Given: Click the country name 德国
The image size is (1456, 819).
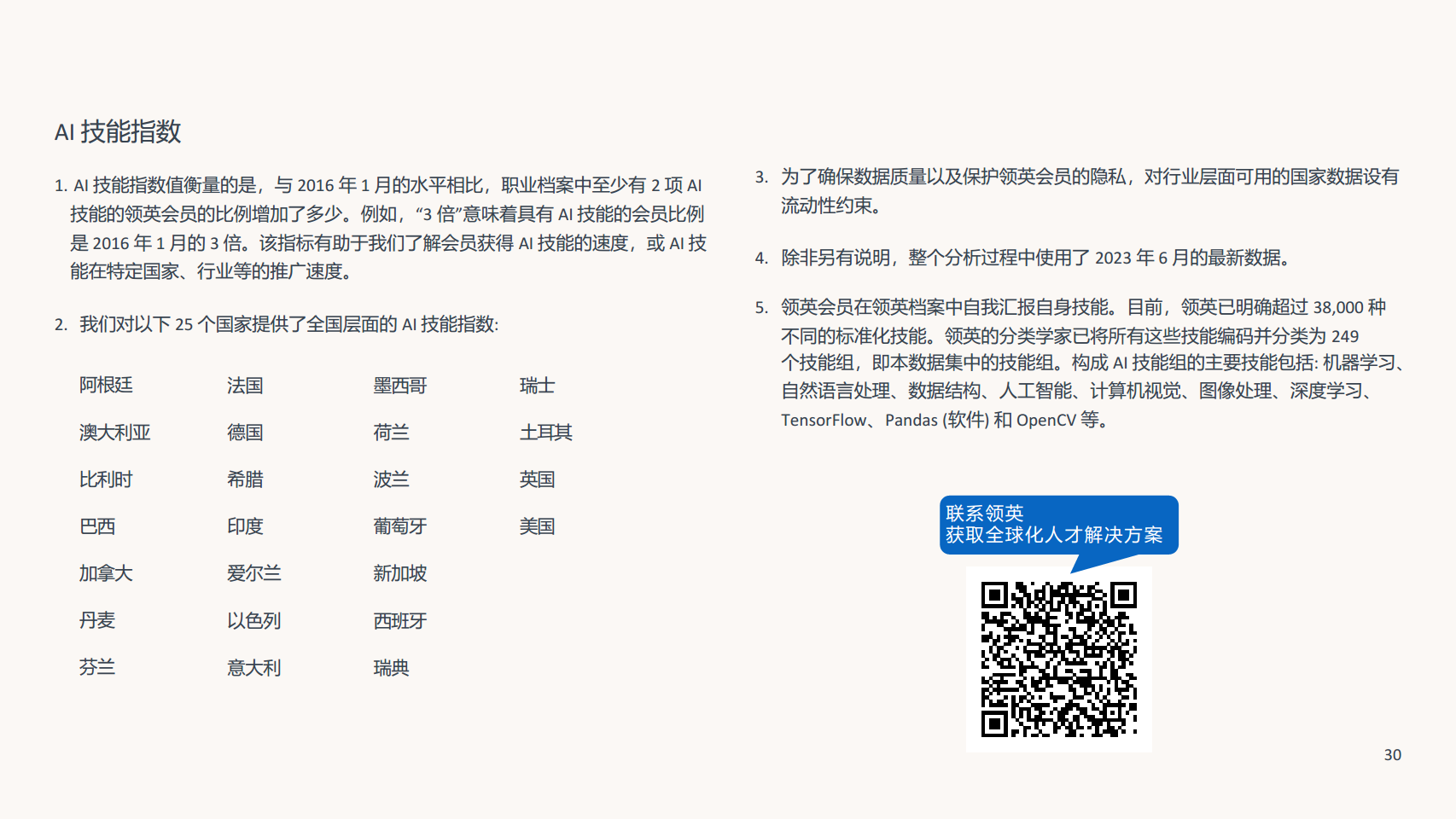Looking at the screenshot, I should click(244, 433).
